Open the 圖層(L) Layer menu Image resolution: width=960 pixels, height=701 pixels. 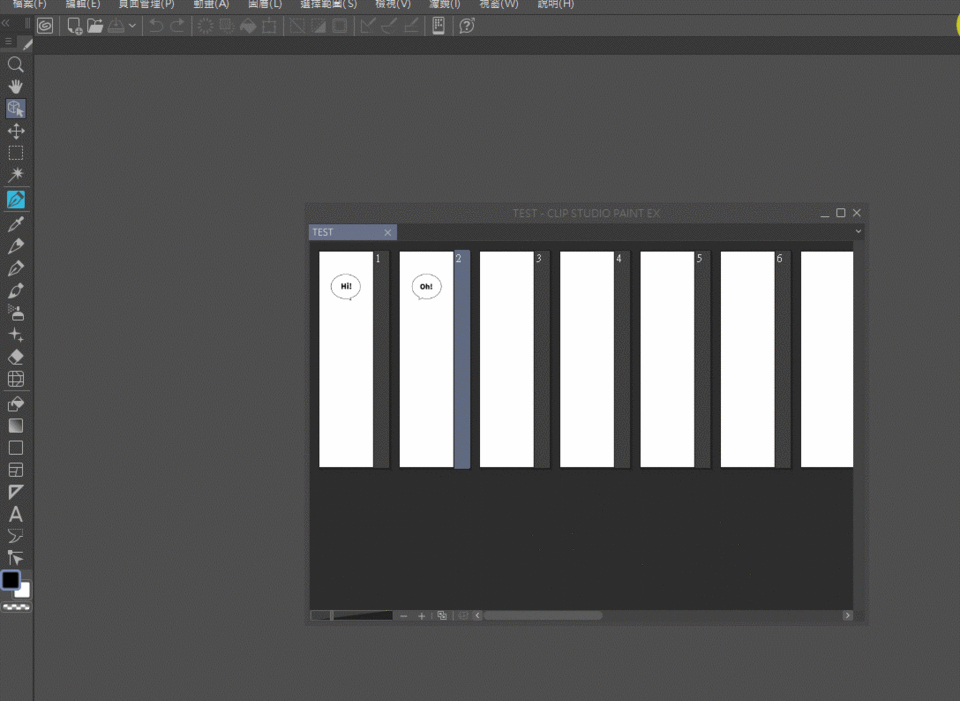tap(265, 4)
